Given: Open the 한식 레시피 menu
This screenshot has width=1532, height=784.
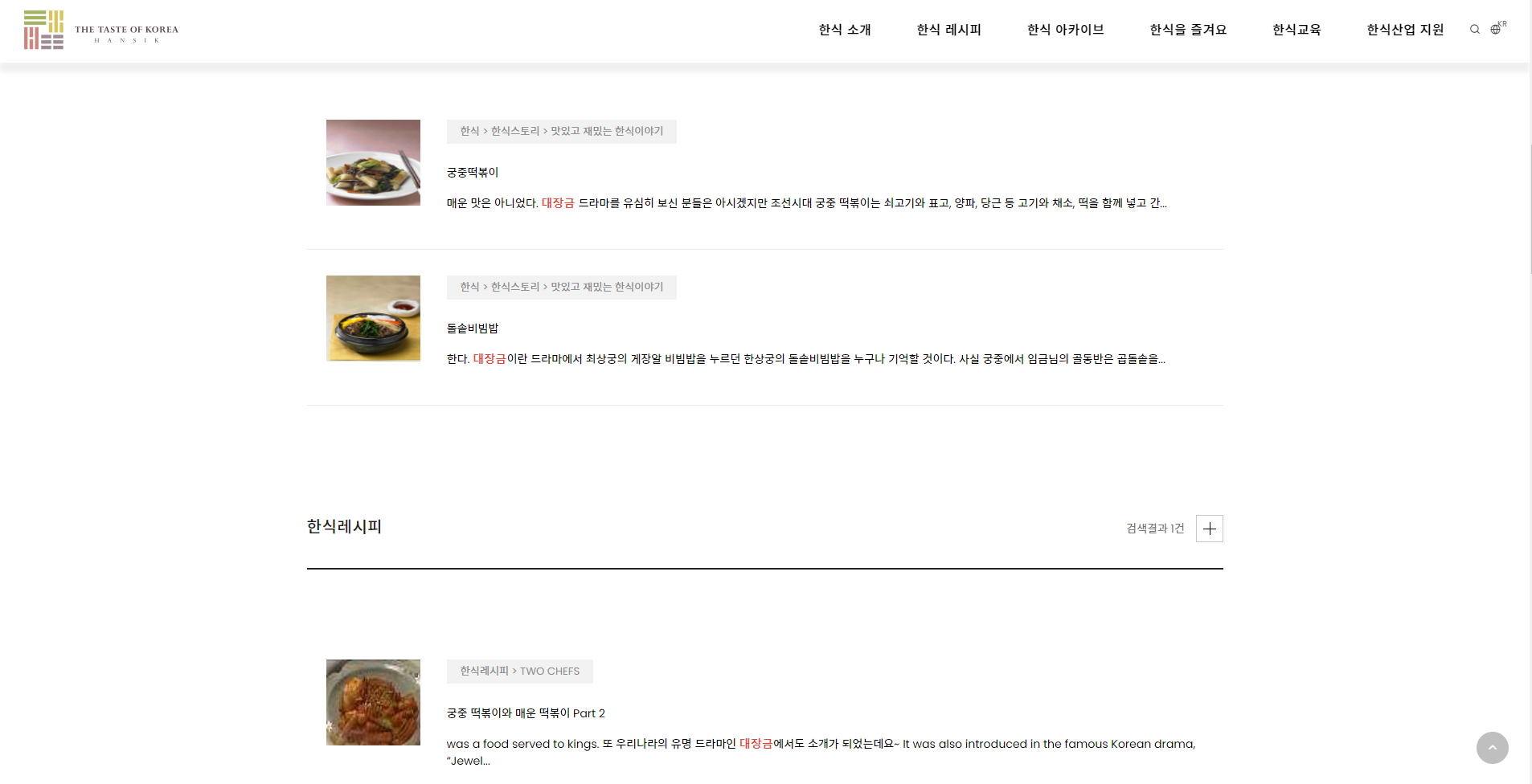Looking at the screenshot, I should (x=949, y=30).
